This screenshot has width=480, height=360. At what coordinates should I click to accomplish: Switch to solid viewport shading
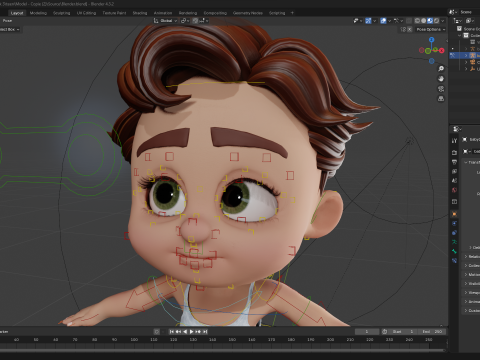pos(424,21)
